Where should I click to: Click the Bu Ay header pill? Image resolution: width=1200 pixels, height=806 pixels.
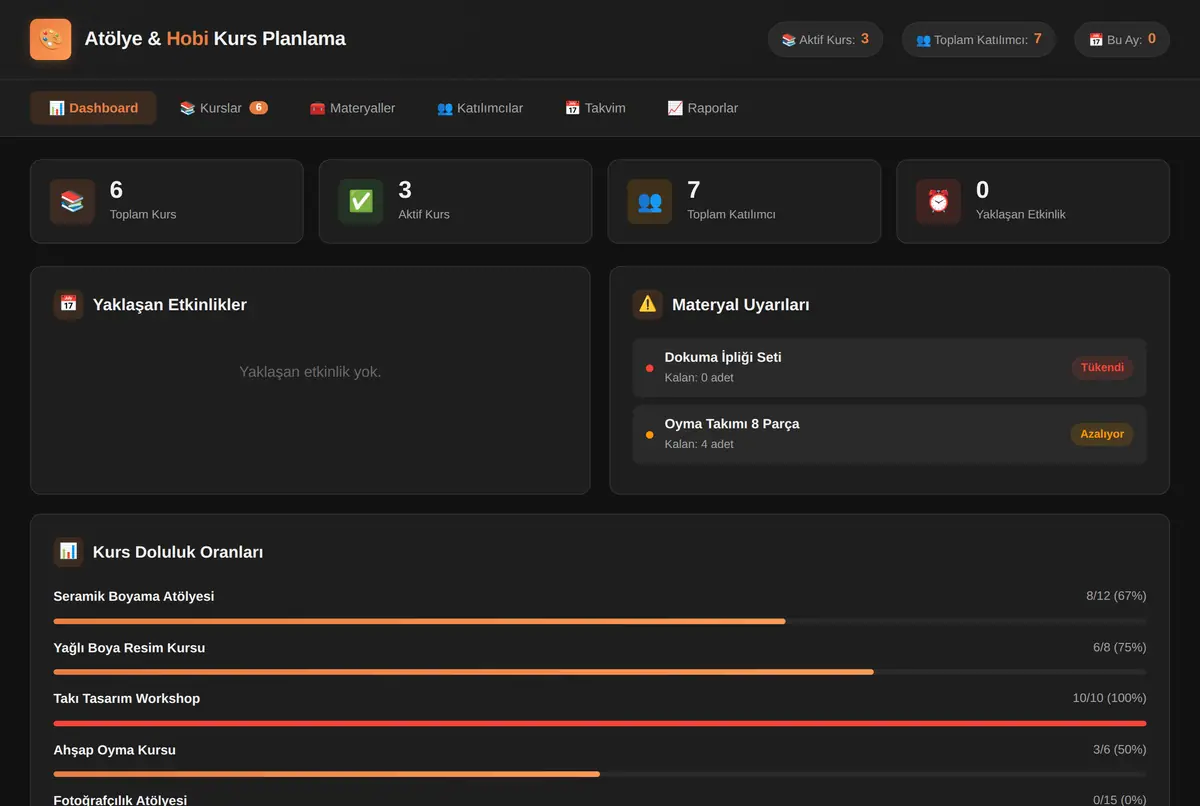click(1122, 39)
